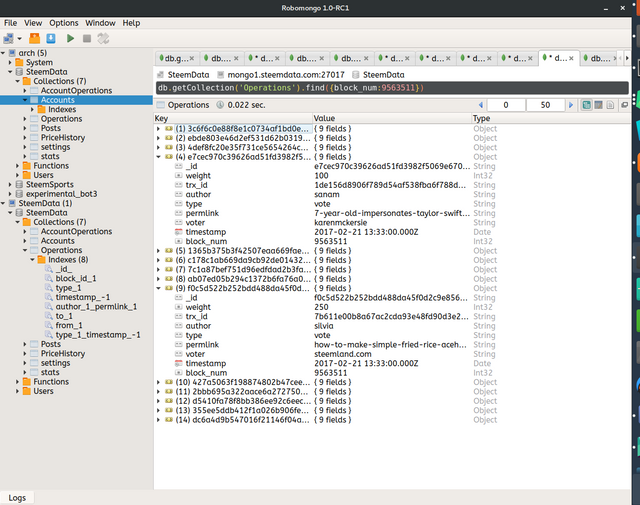Expand result document (1) 3c6f6c0e88f8e1c...
Viewport: 640px width, 505px height.
[158, 129]
